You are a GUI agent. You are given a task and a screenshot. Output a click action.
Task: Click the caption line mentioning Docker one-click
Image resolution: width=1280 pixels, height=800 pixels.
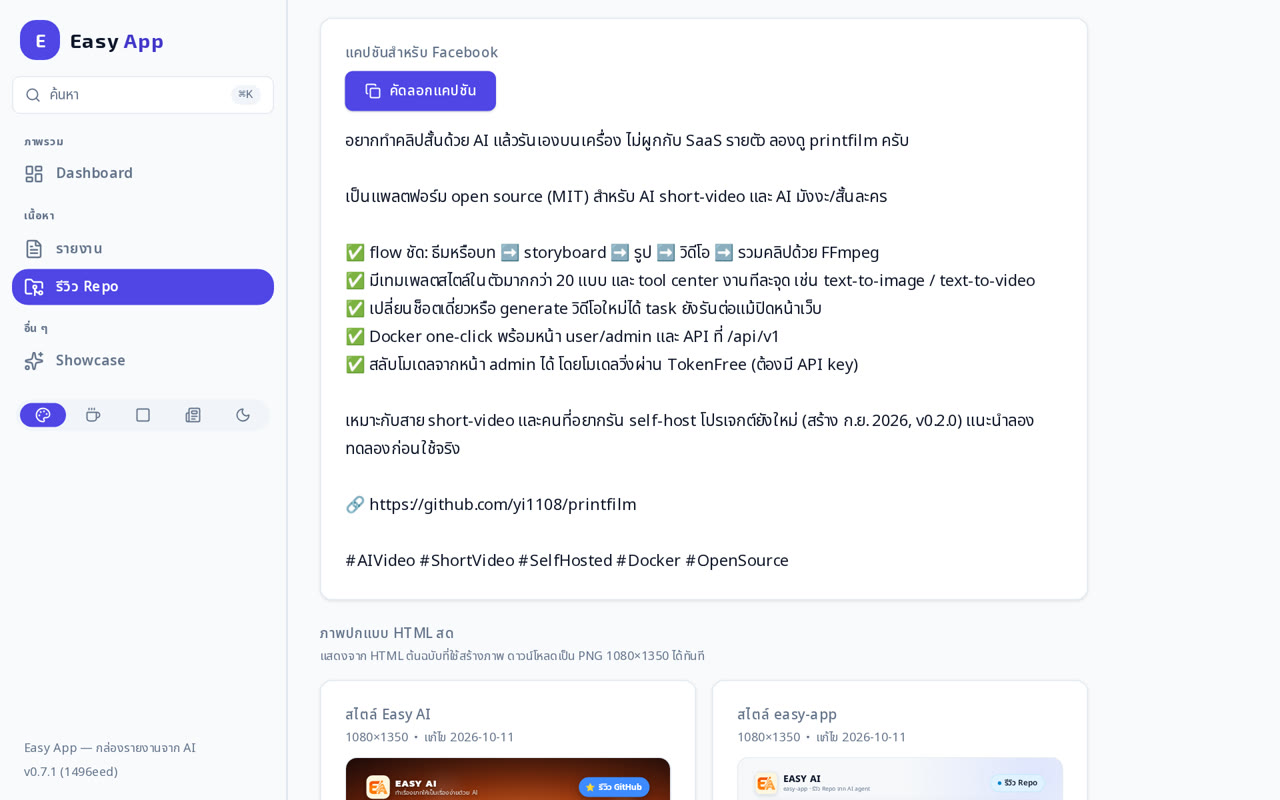[562, 336]
